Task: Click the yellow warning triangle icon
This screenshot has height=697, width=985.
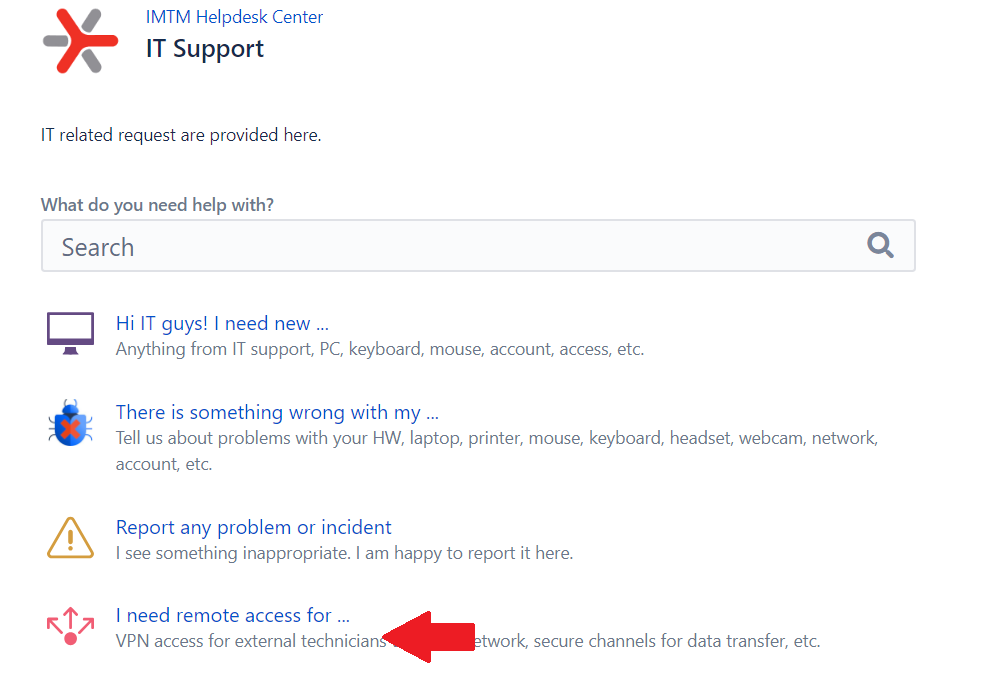Action: pos(70,538)
